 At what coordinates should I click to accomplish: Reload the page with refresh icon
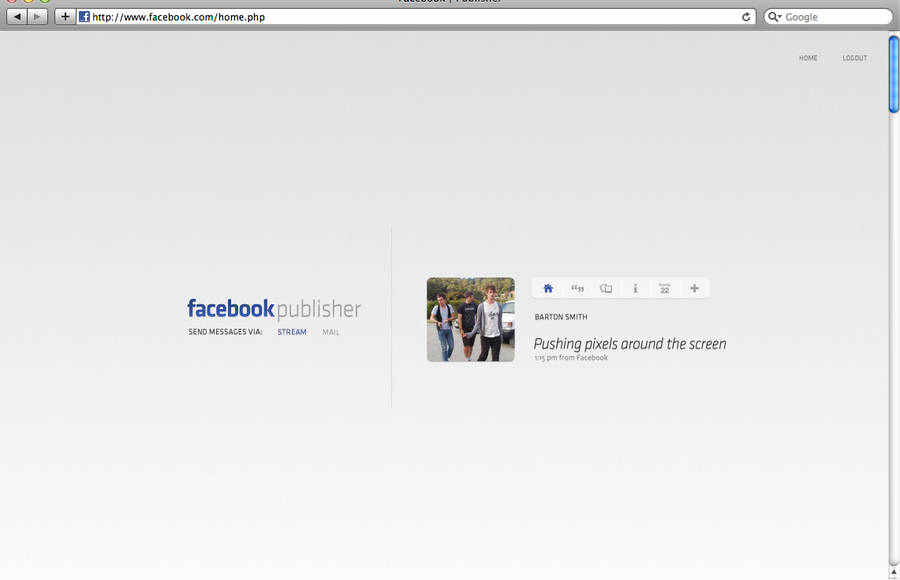(746, 17)
